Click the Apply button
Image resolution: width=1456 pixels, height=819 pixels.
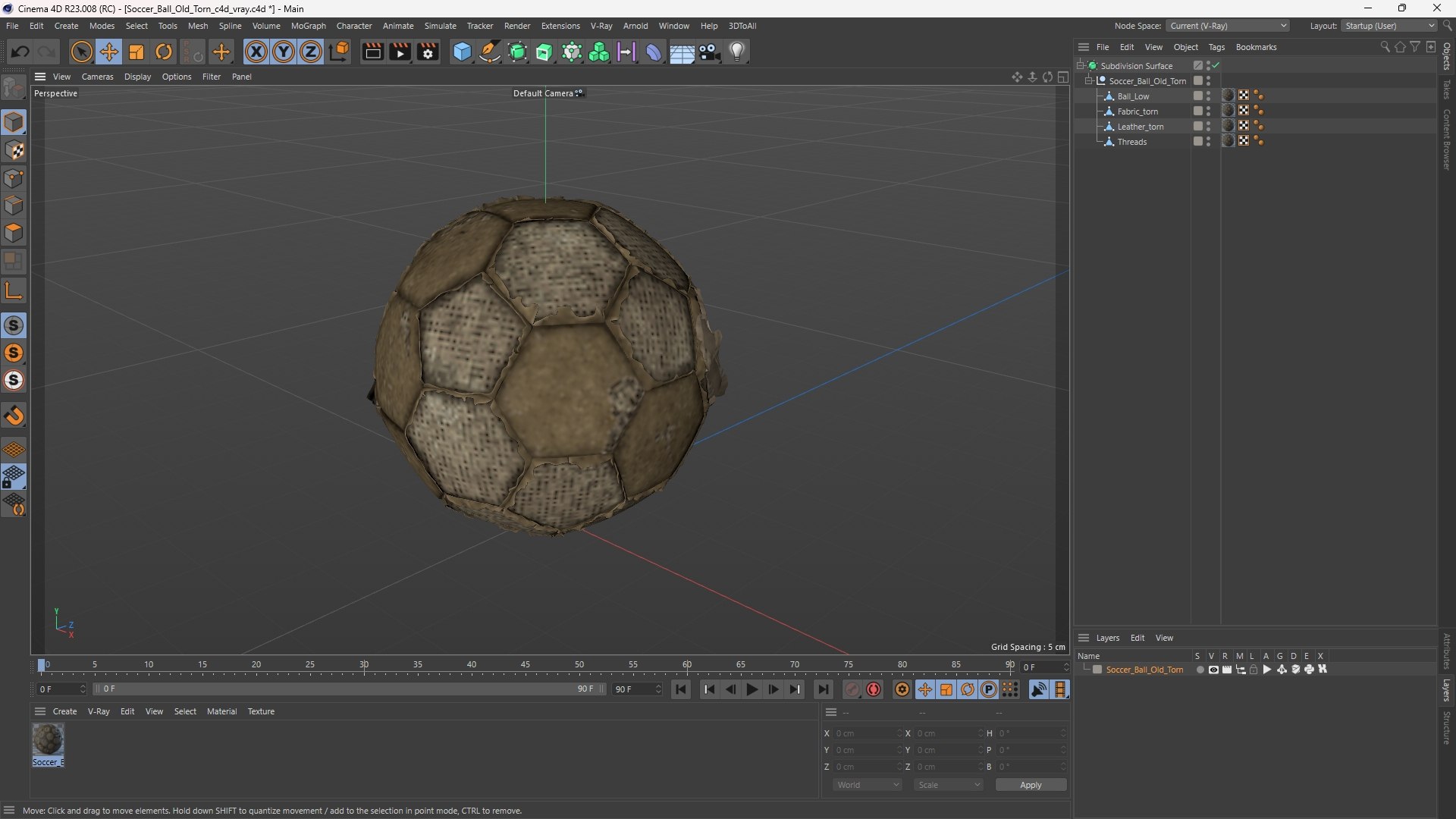point(1031,785)
